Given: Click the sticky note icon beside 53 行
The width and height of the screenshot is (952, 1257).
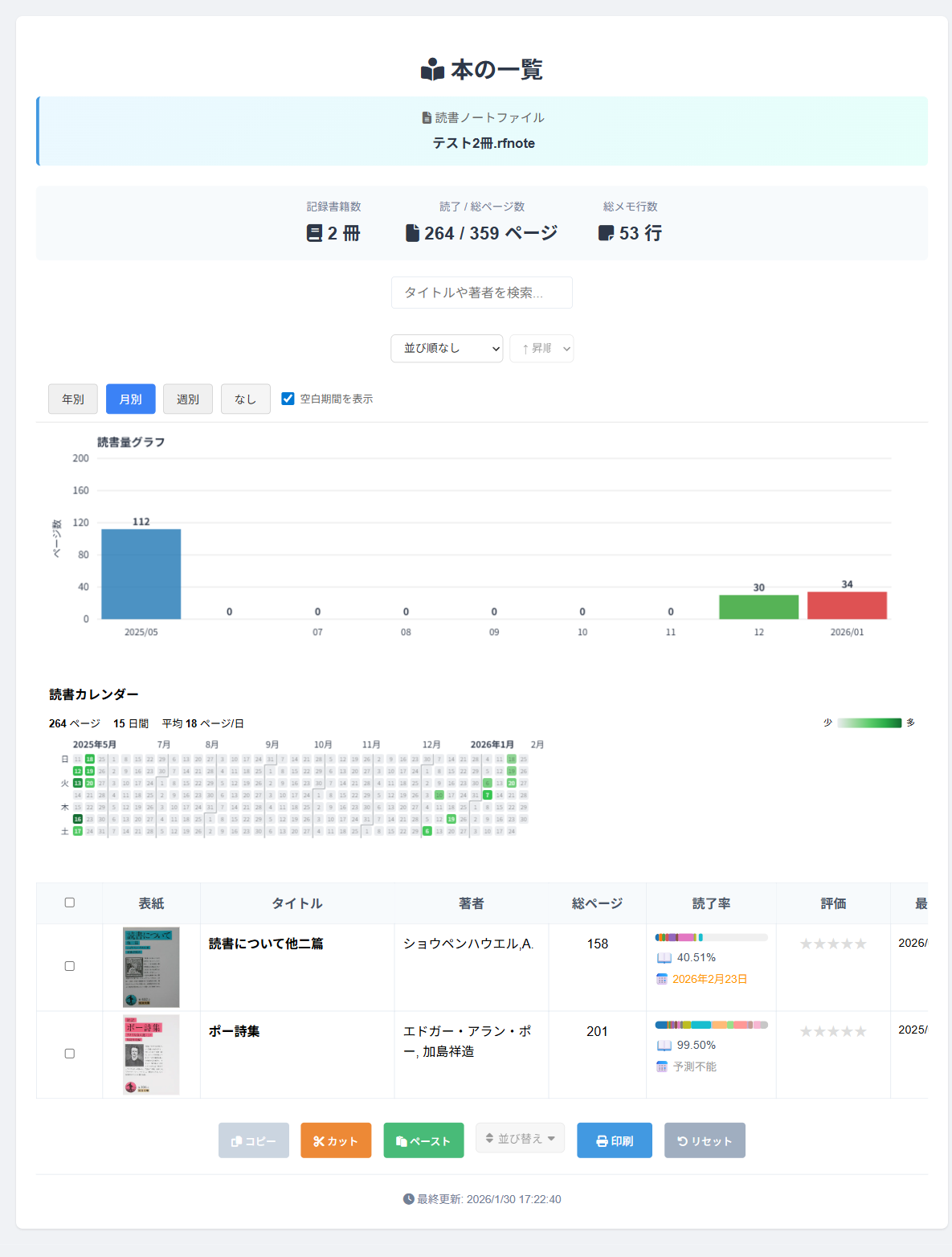Looking at the screenshot, I should (606, 233).
